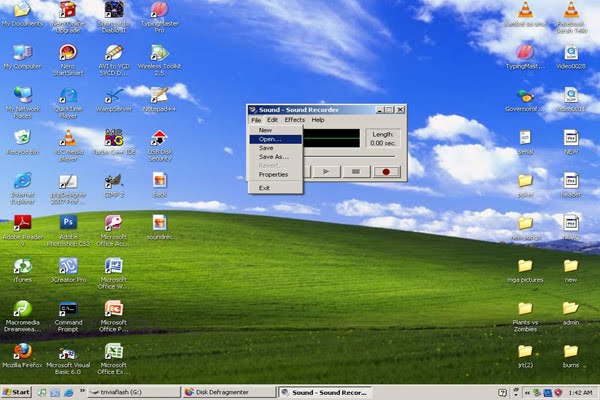Click the Microsoft Office Word shortcut
The height and width of the screenshot is (400, 600).
114,273
